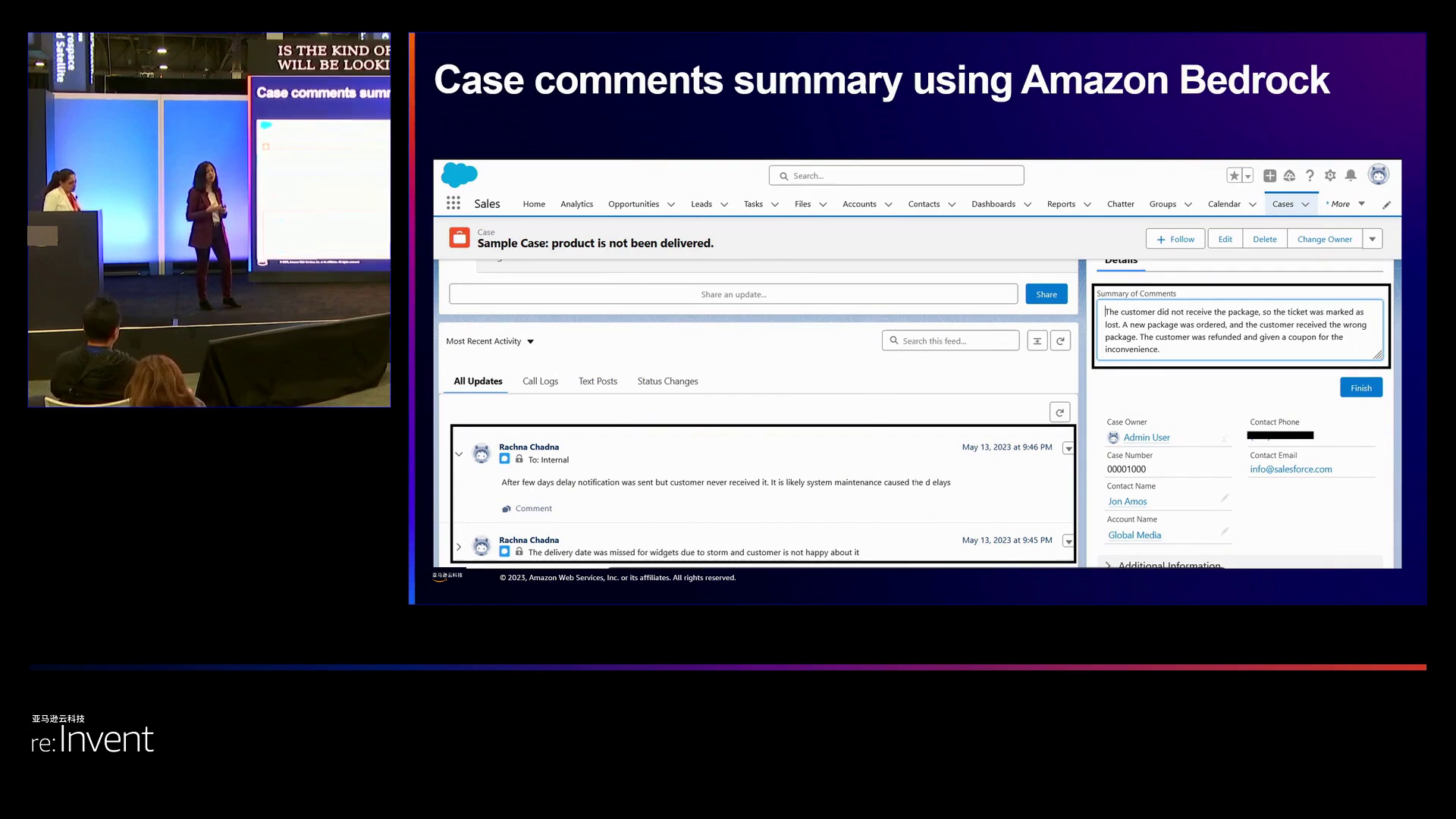This screenshot has height=819, width=1456.
Task: Open the Reports tab
Action: pyautogui.click(x=1061, y=204)
